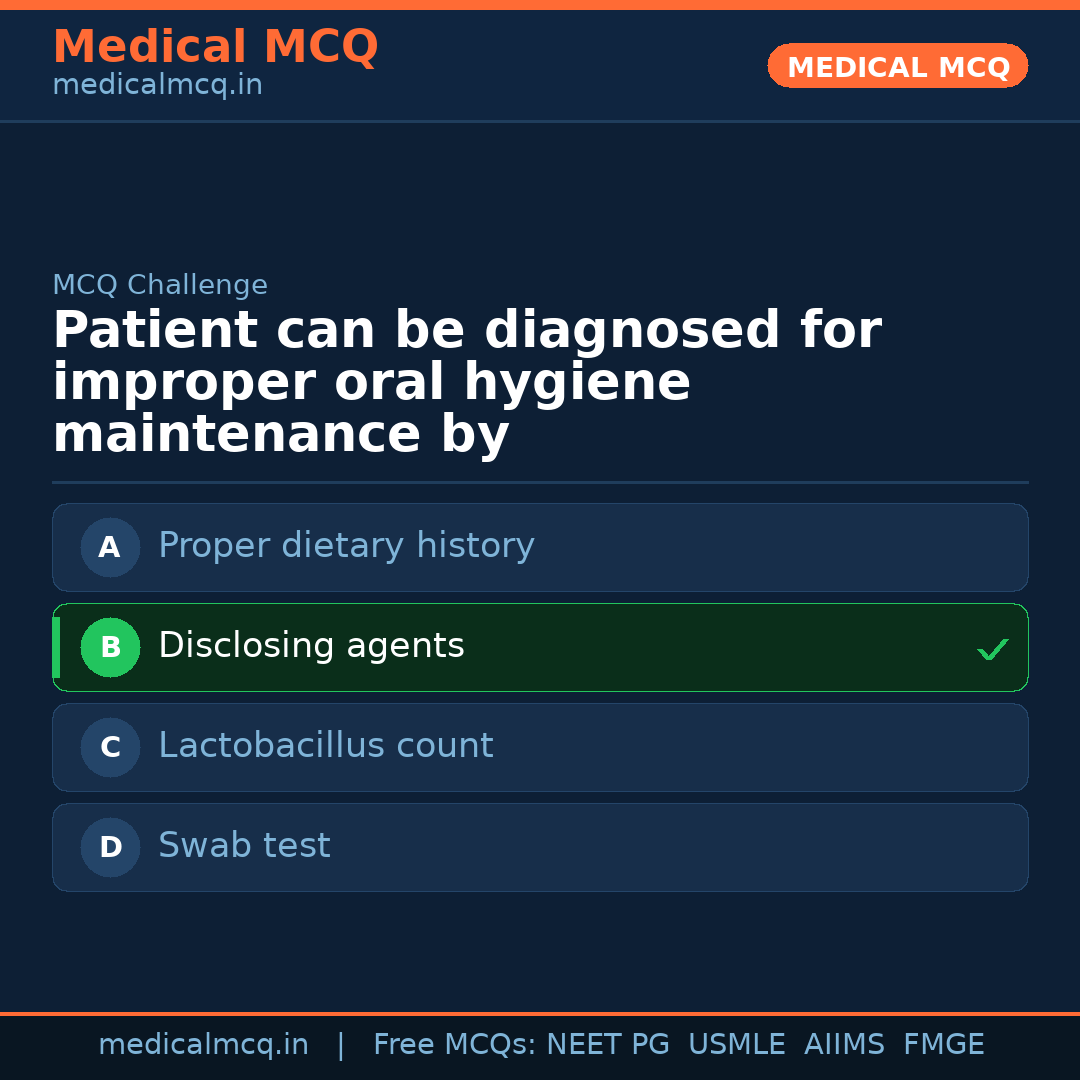The width and height of the screenshot is (1080, 1080).
Task: Click the 'Free MCQs:' footer label
Action: tap(455, 1045)
